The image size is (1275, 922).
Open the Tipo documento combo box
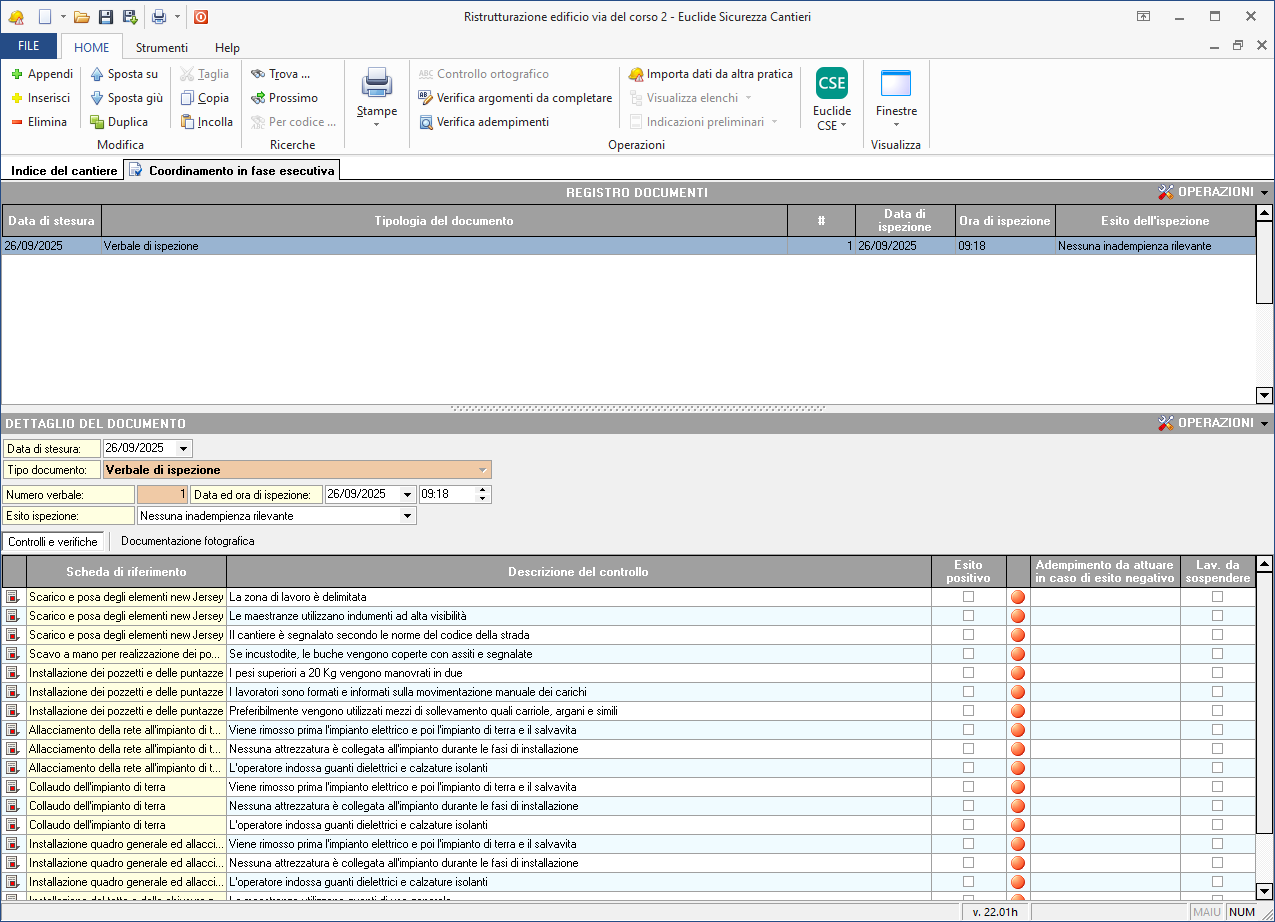[x=483, y=470]
